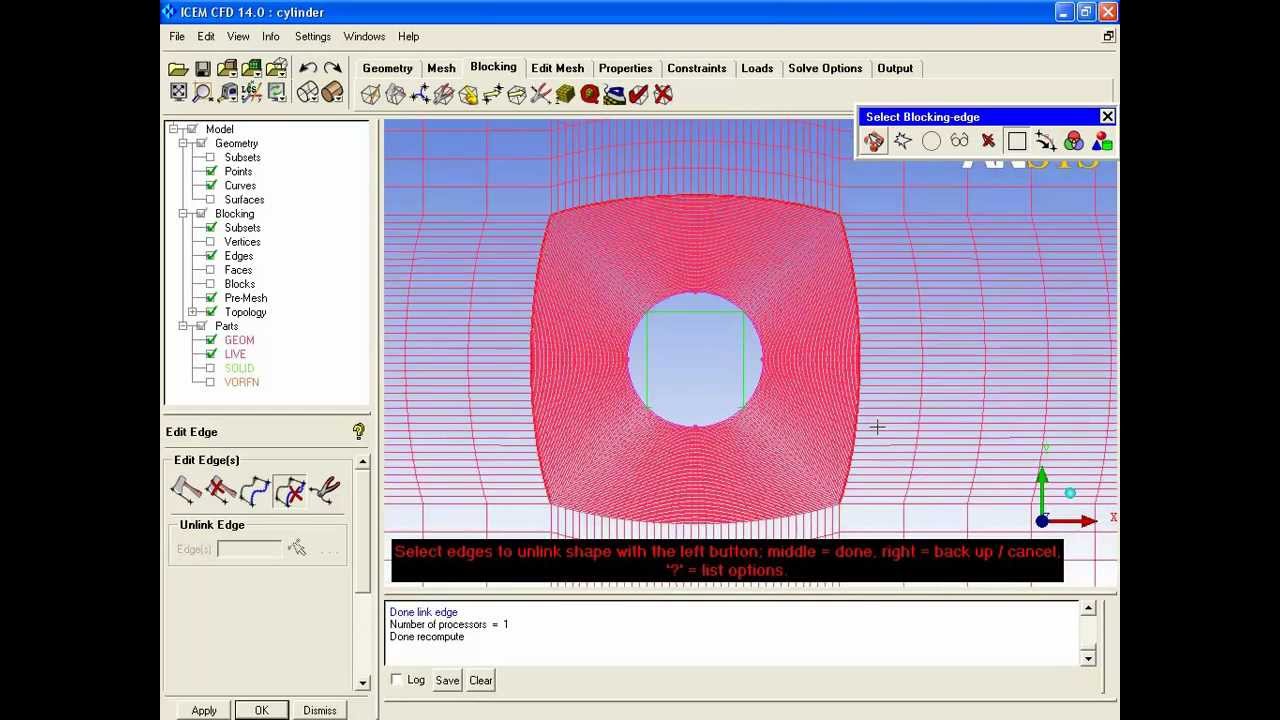The height and width of the screenshot is (720, 1280).
Task: Choose Change Edge Split Type pliers icon
Action: coord(325,490)
